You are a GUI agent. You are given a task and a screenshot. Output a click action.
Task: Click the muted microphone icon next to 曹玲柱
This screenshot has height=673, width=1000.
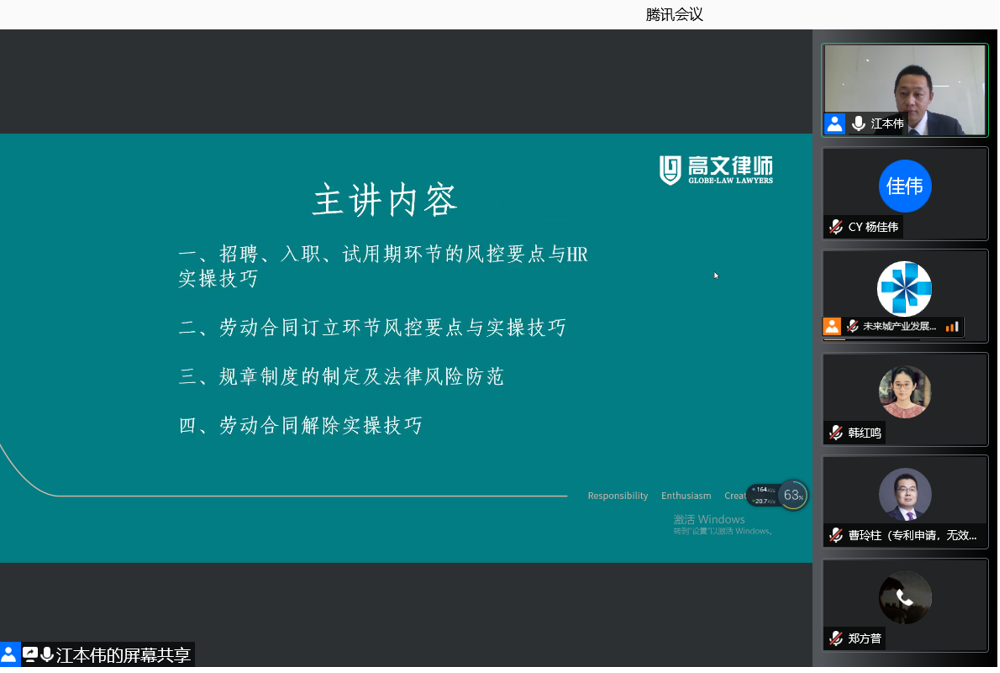[836, 535]
